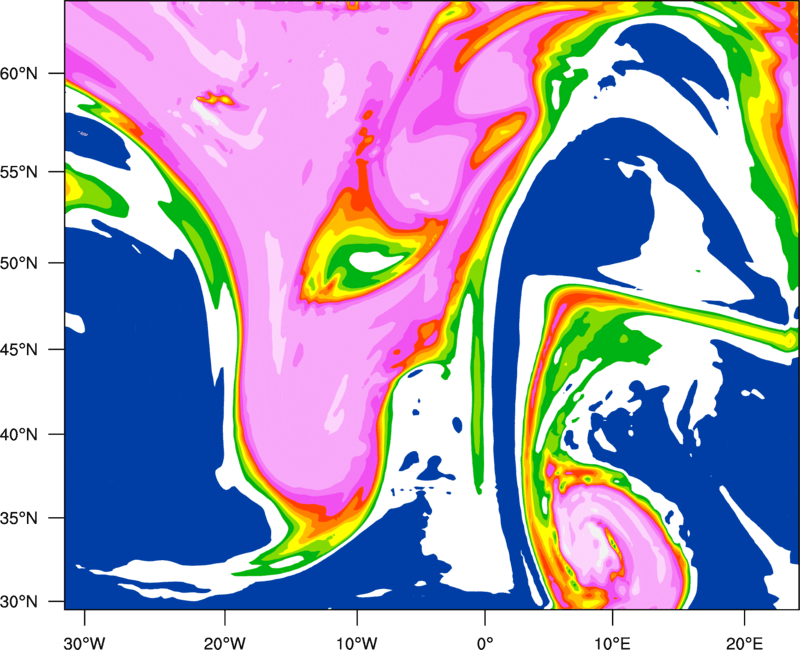The width and height of the screenshot is (800, 650).
Task: Click the 30°N latitude label
Action: pos(19,602)
